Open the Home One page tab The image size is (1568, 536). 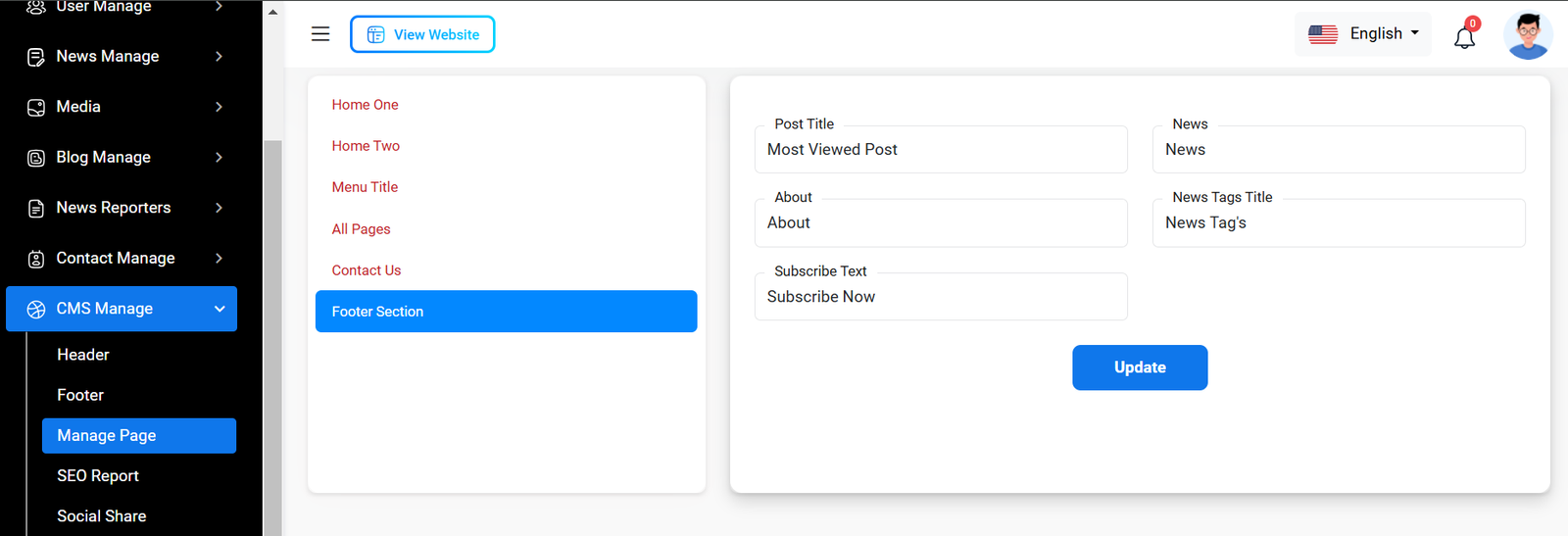(x=365, y=105)
